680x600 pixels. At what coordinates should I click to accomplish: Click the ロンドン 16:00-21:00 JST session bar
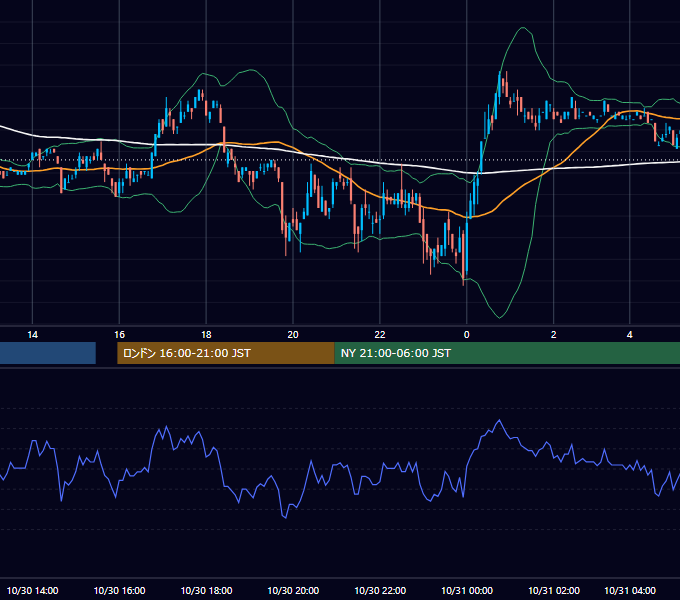point(226,353)
